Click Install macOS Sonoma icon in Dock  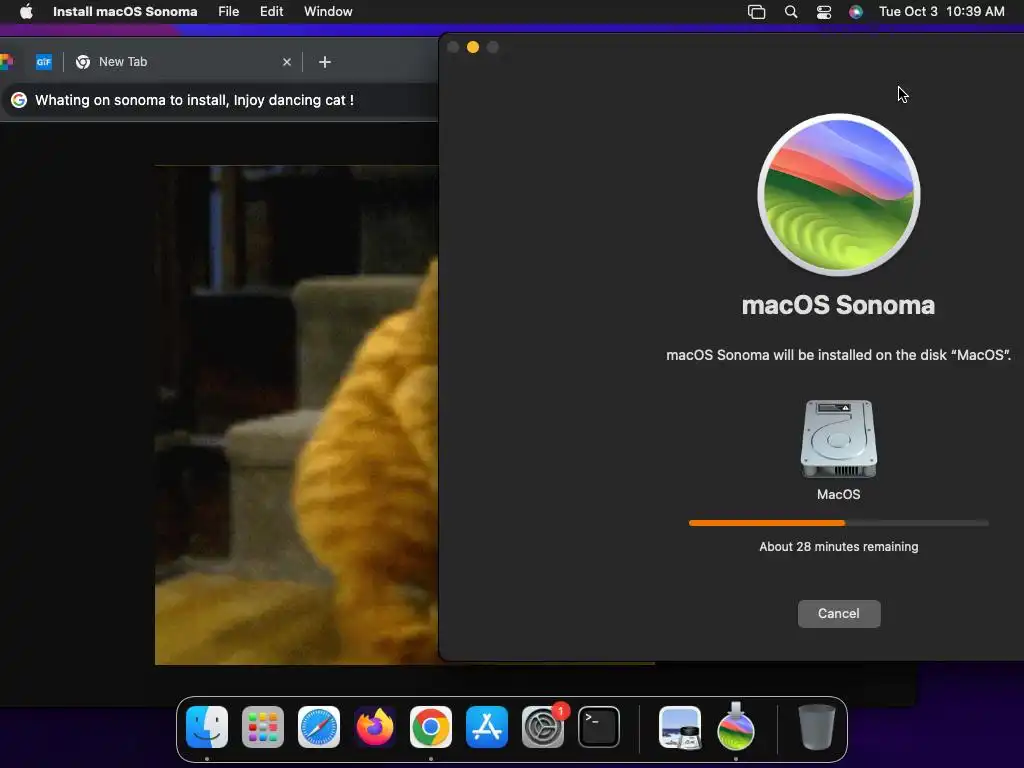coord(736,727)
